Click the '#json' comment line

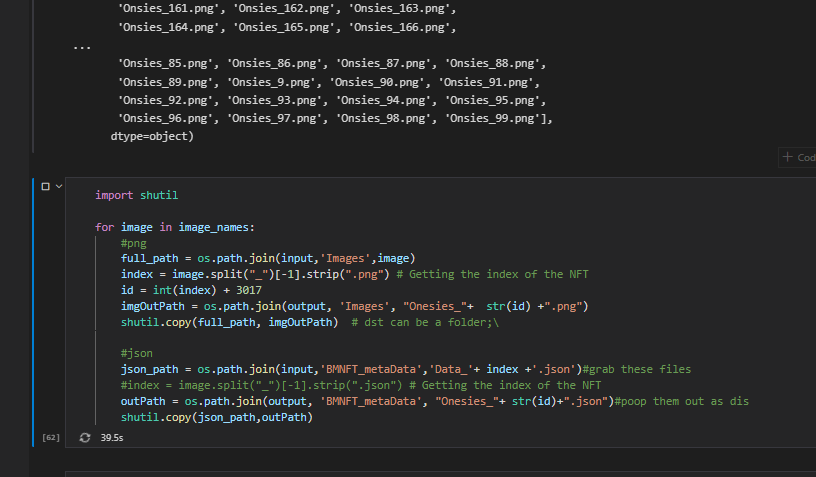(x=136, y=353)
